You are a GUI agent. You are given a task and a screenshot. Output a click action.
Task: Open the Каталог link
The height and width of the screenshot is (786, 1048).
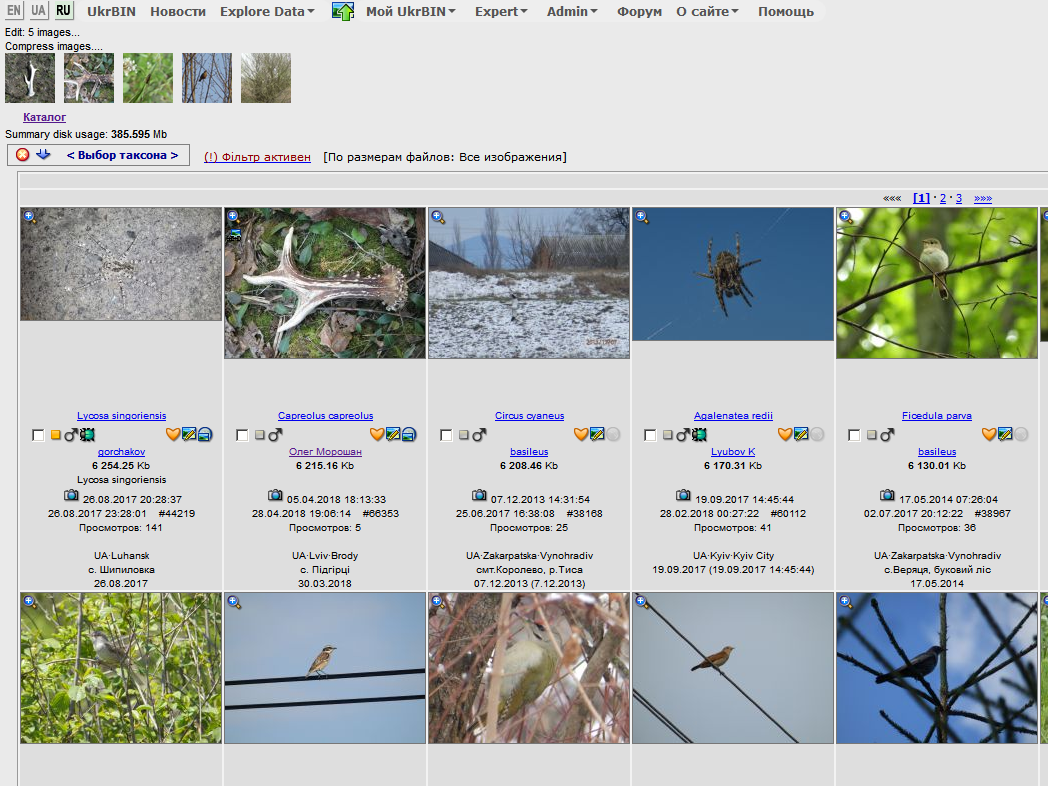[x=44, y=117]
